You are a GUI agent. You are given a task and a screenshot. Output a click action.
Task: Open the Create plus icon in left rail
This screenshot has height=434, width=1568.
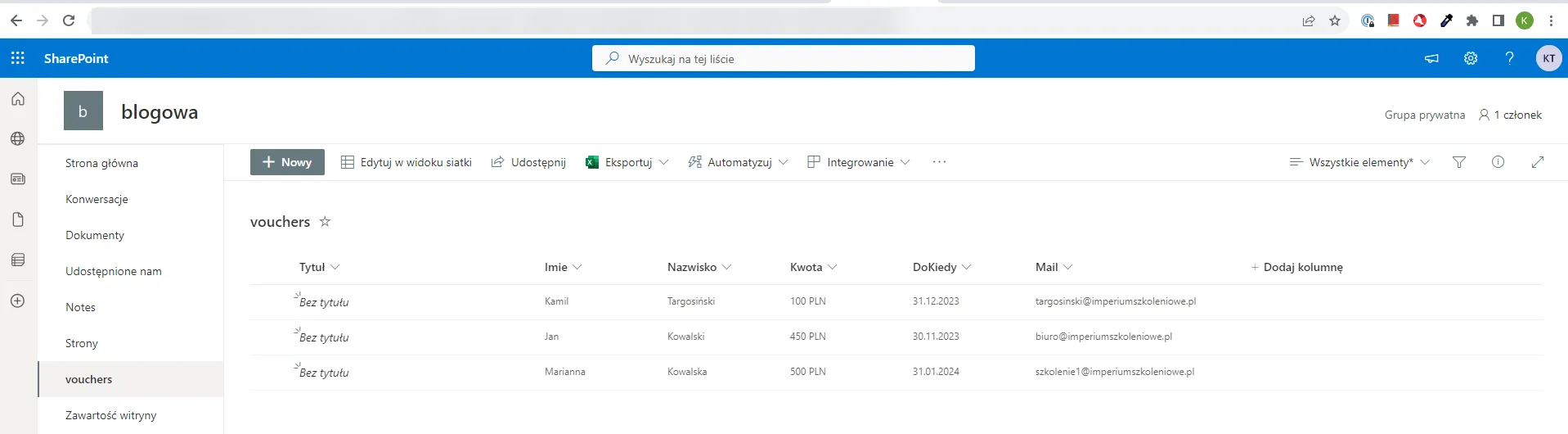18,301
